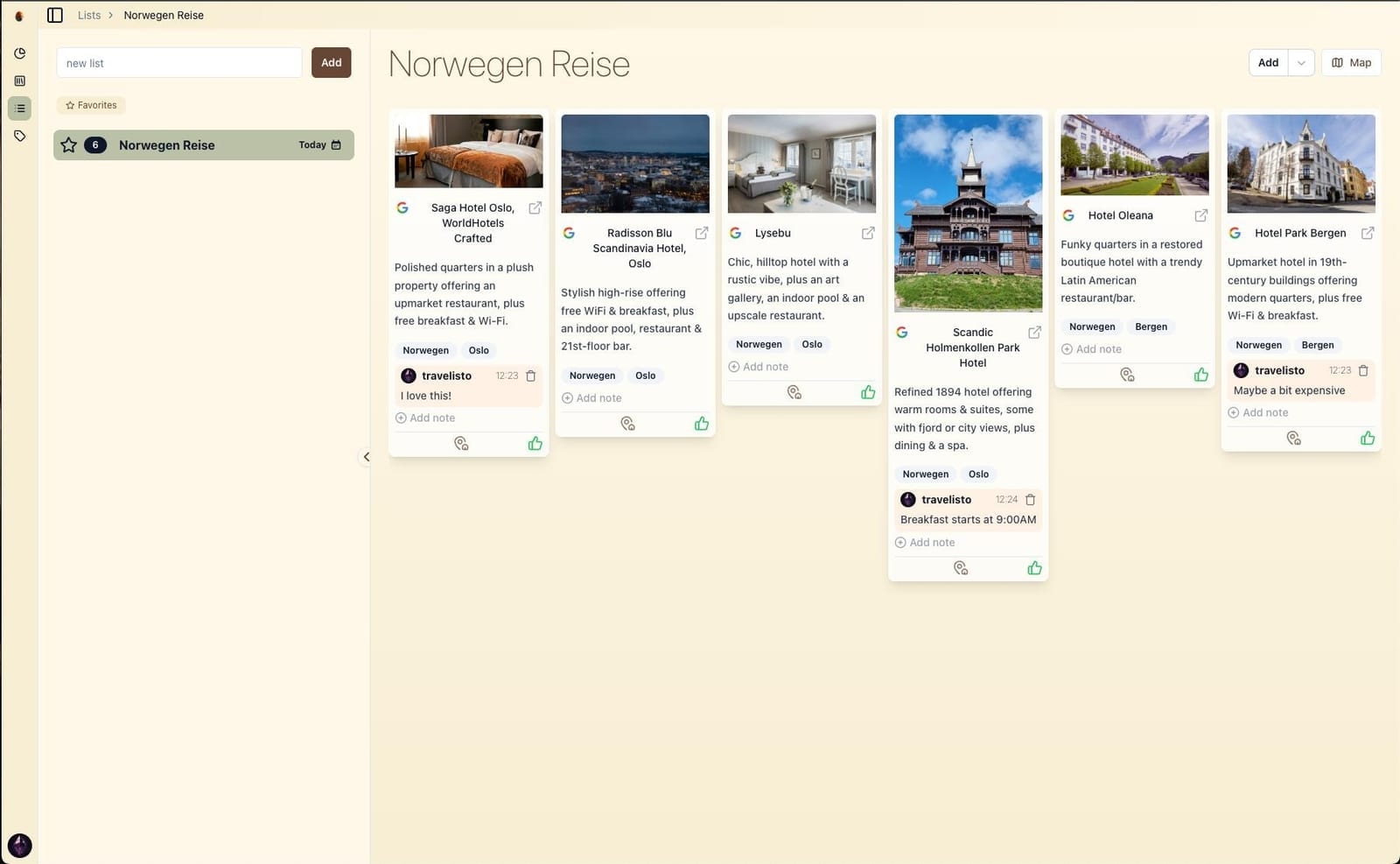Toggle thumbs up on Scandic Holmenkollen Park
The height and width of the screenshot is (864, 1400).
[1035, 568]
